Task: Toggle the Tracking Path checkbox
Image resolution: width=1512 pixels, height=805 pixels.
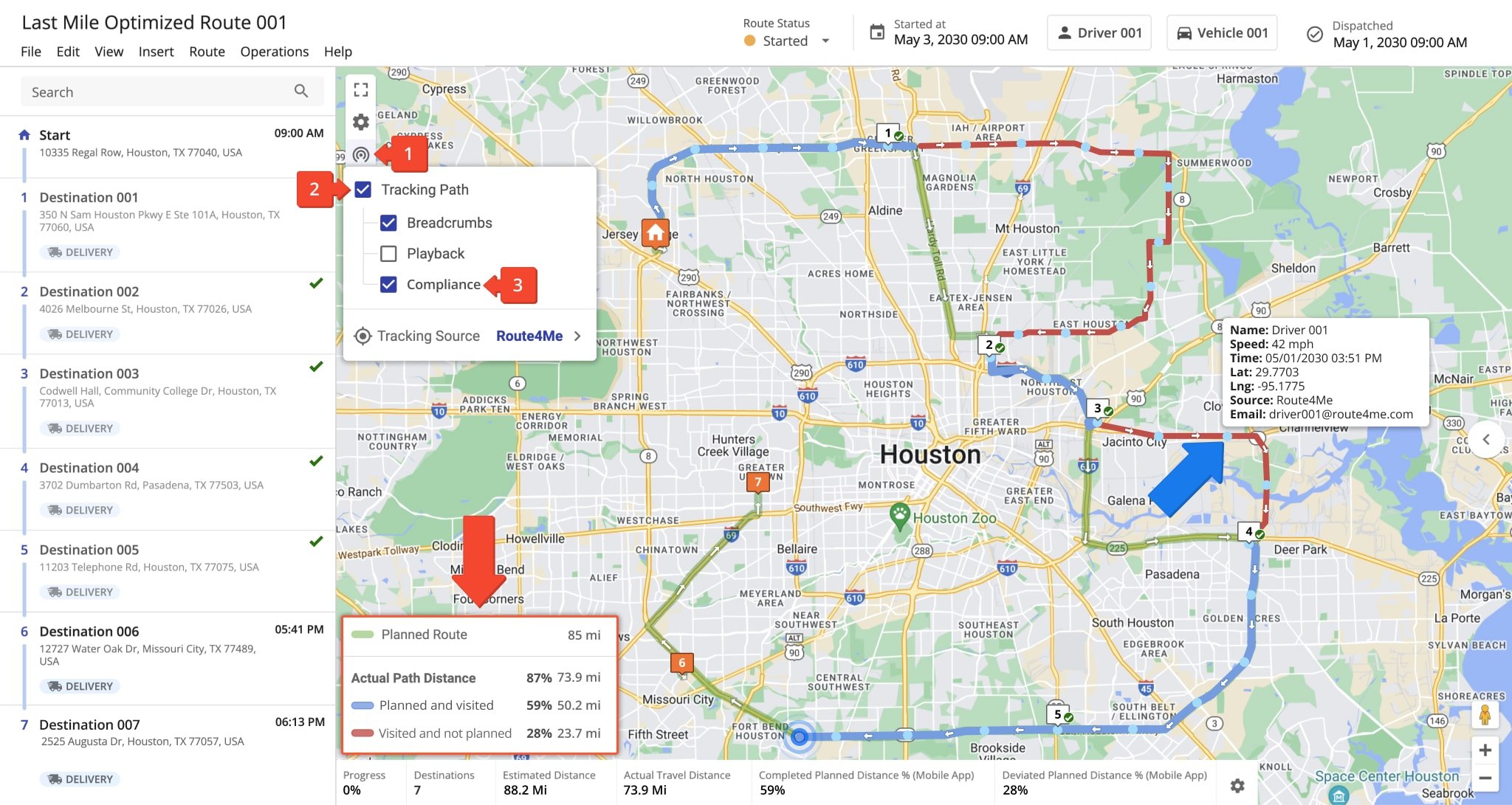Action: tap(365, 189)
